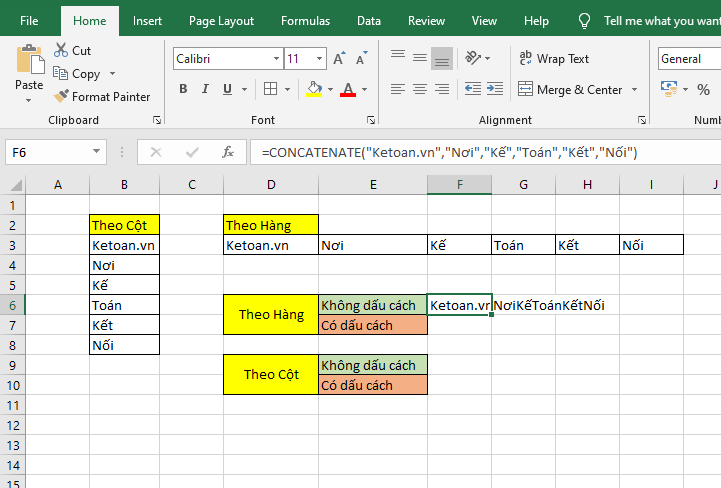721x488 pixels.
Task: Click the Paste button
Action: (29, 68)
